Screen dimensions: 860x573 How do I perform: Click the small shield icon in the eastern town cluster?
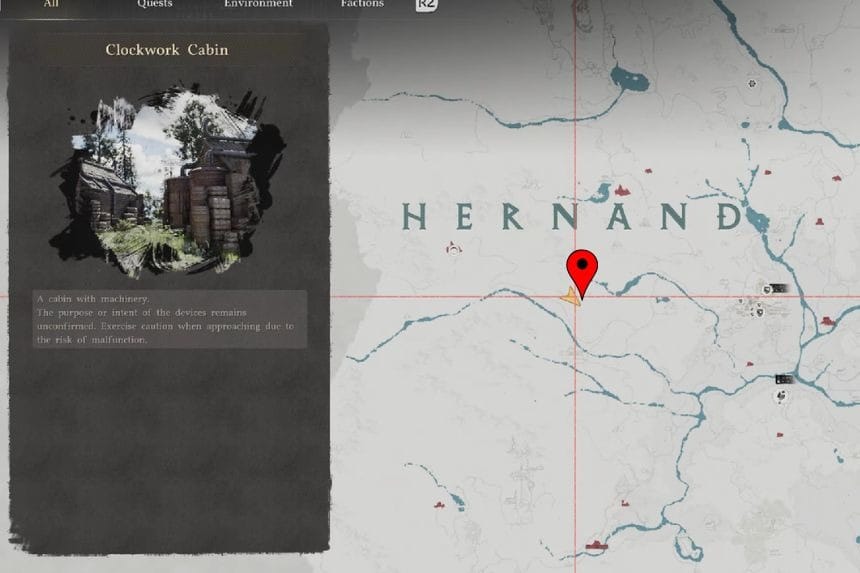click(760, 312)
